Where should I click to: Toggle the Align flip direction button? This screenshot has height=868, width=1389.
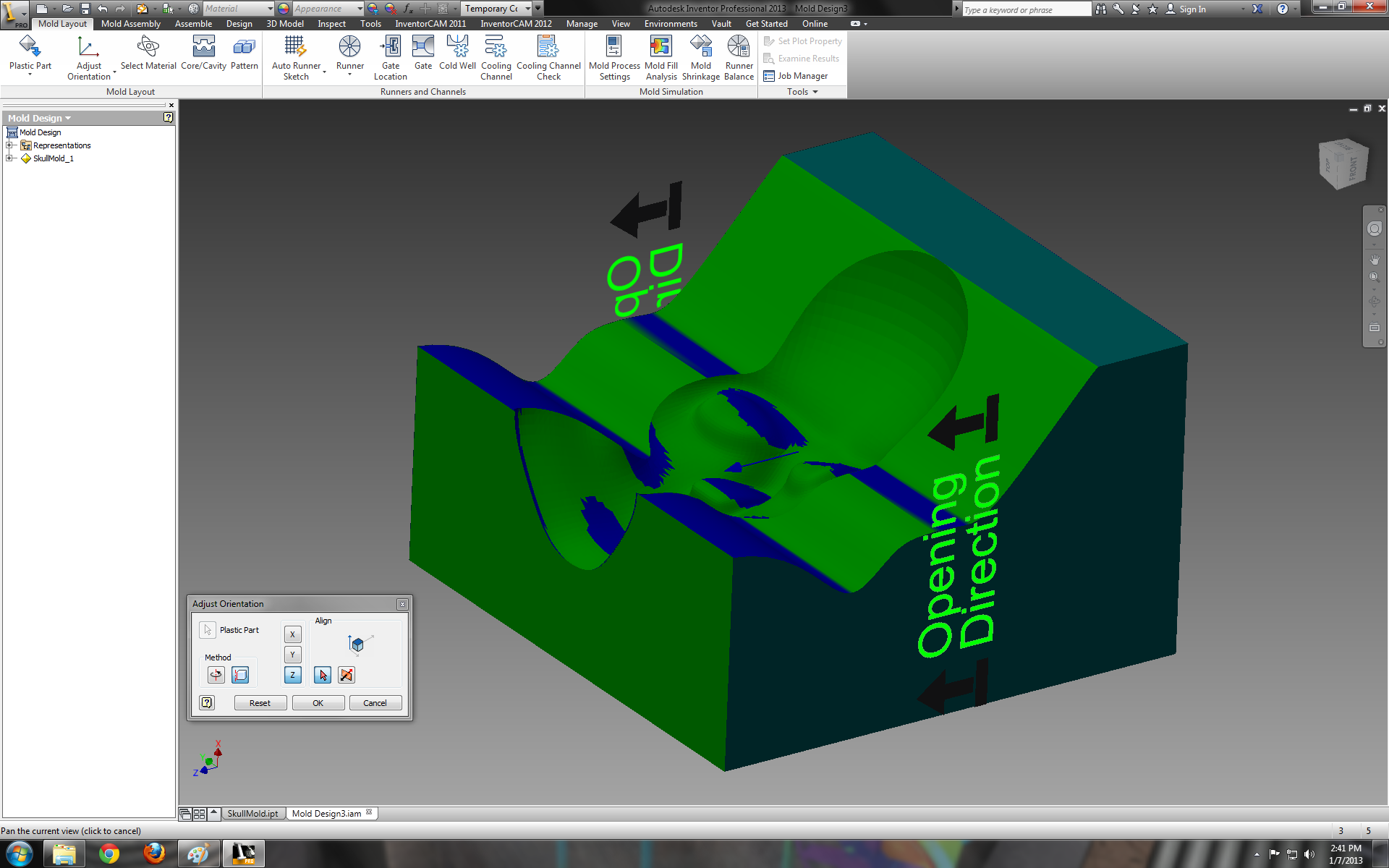[x=347, y=675]
